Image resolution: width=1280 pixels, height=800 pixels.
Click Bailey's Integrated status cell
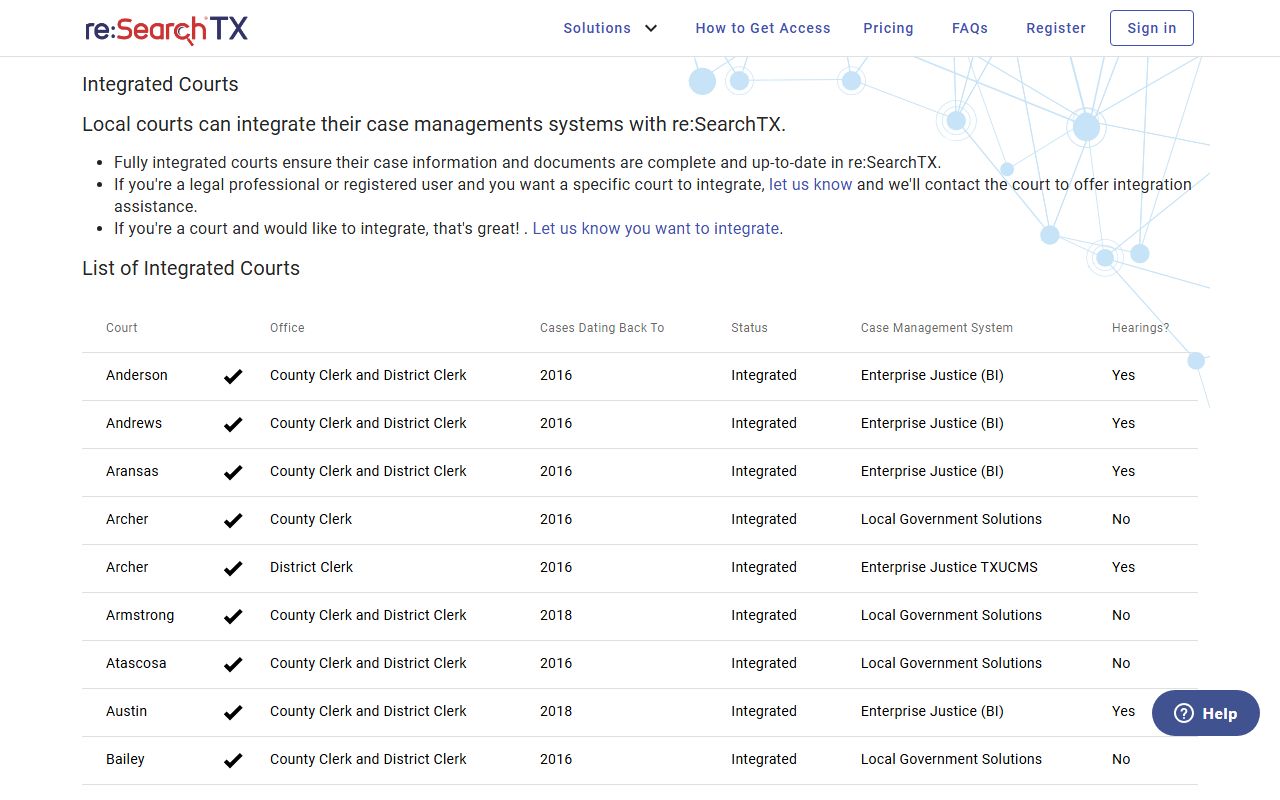point(764,759)
